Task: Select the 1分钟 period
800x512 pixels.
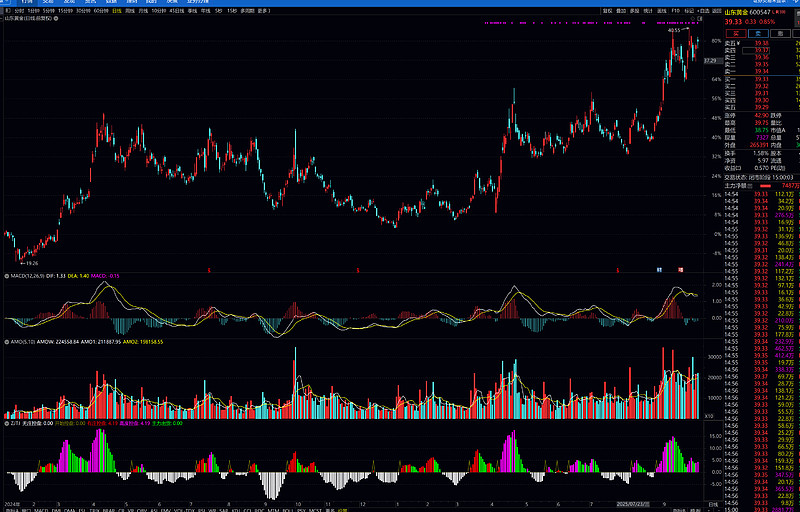Action: tap(33, 11)
